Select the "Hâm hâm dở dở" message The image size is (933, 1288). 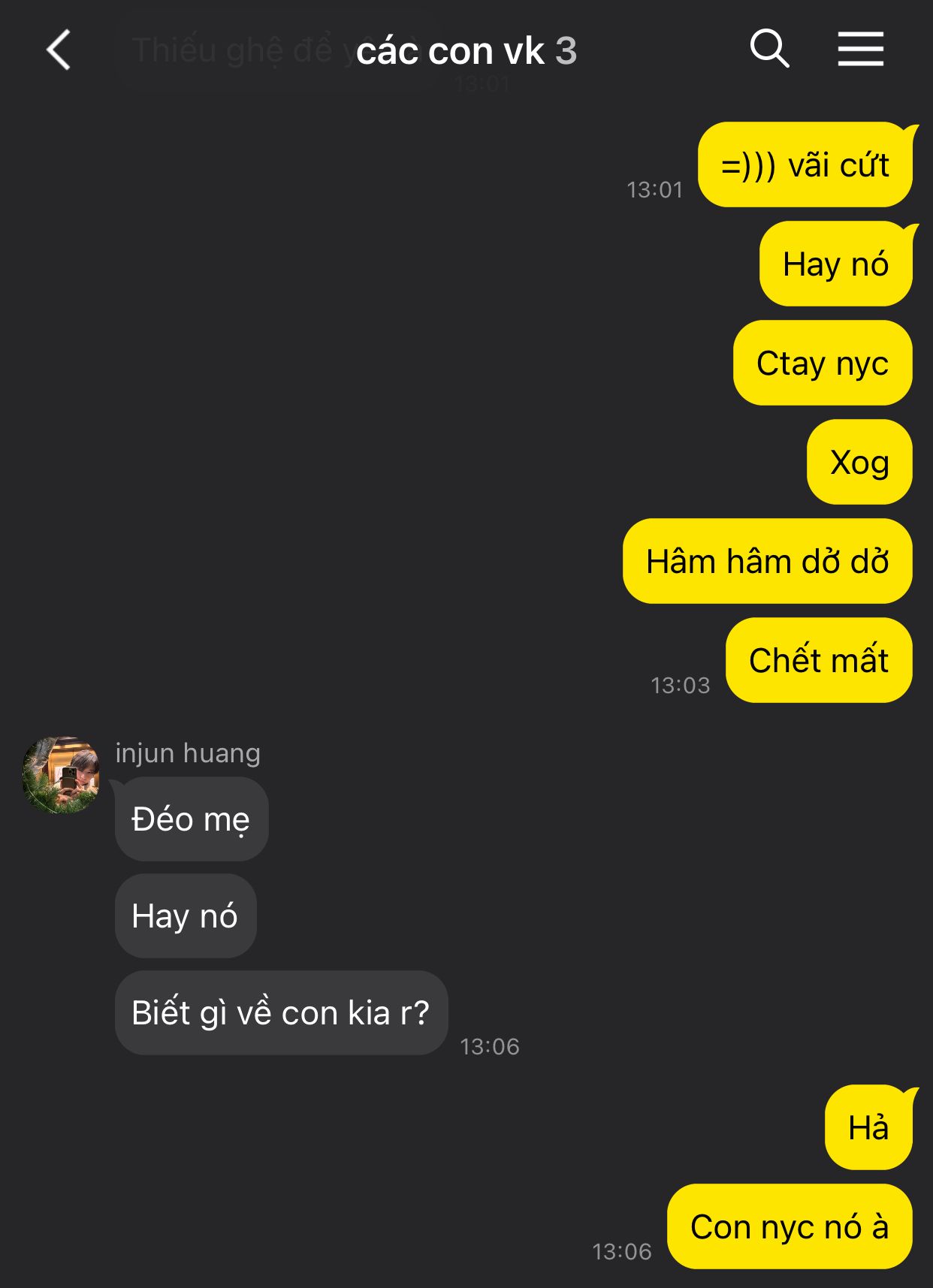pos(767,561)
